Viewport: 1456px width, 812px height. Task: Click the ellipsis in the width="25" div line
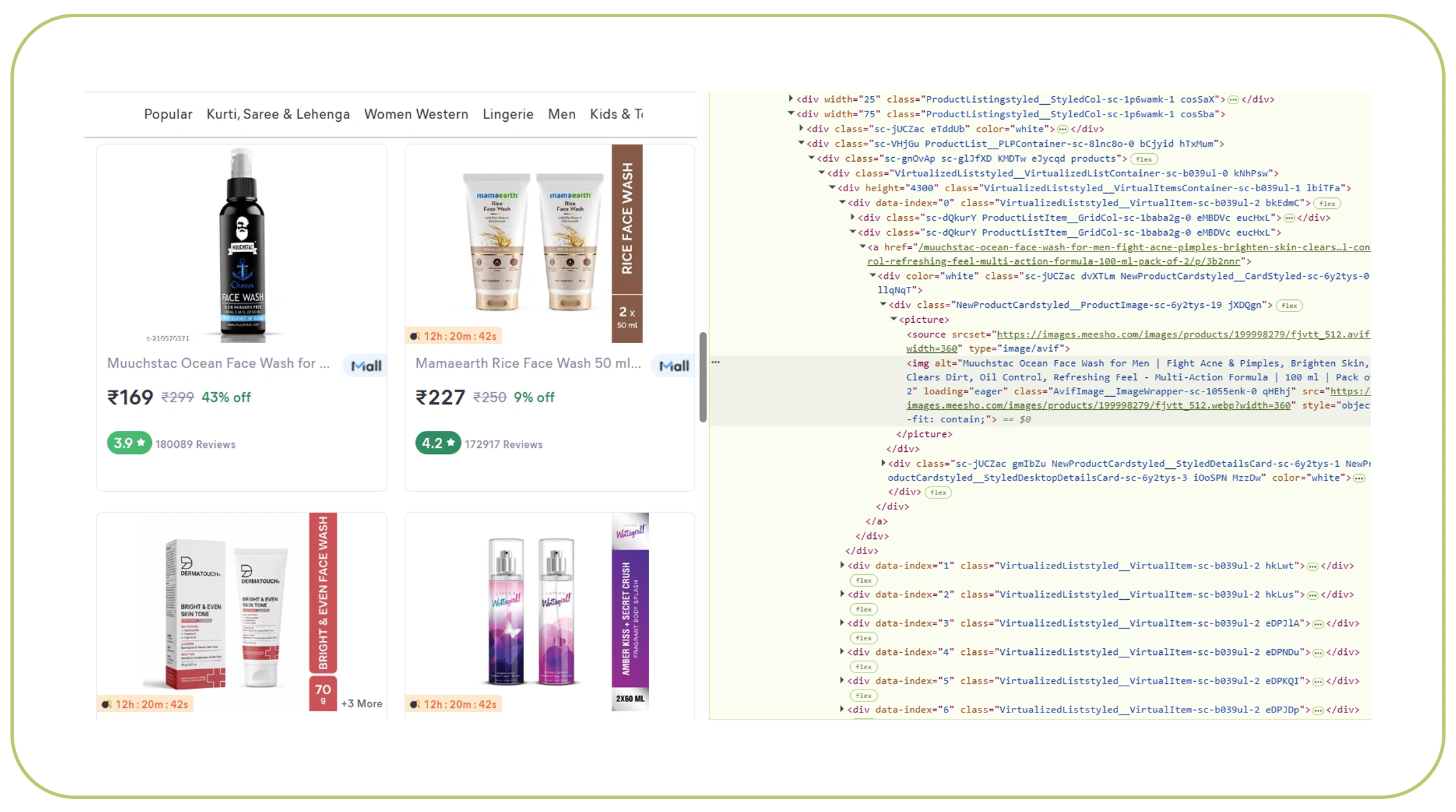pyautogui.click(x=1233, y=100)
